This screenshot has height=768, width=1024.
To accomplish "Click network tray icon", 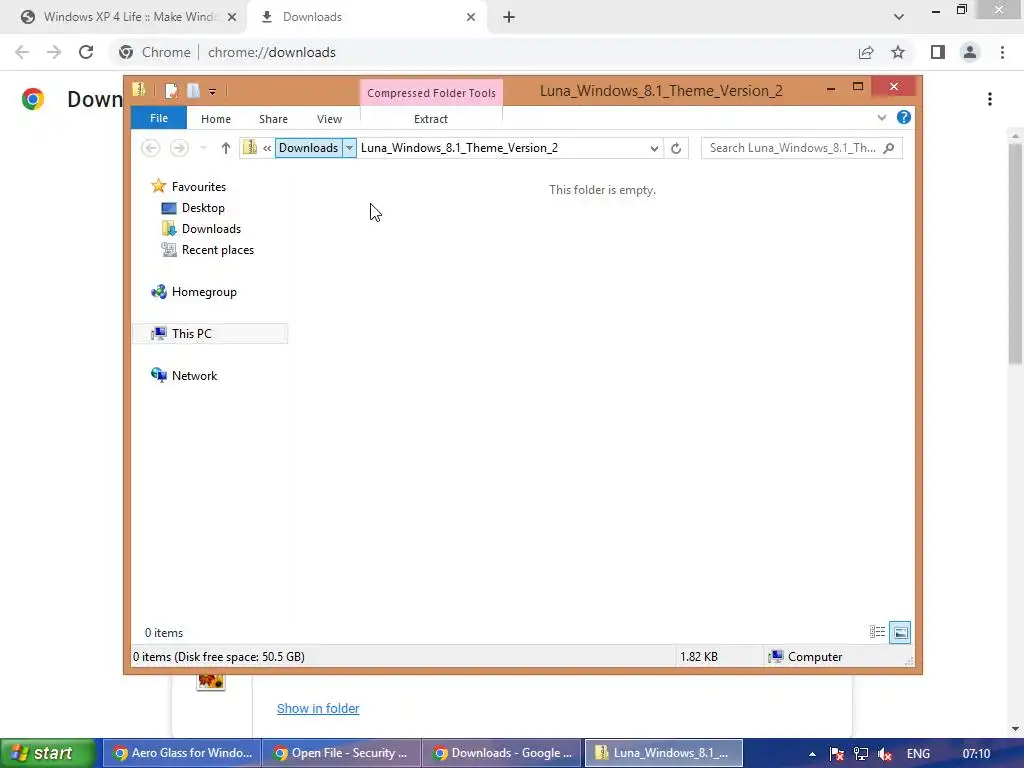I will [861, 754].
